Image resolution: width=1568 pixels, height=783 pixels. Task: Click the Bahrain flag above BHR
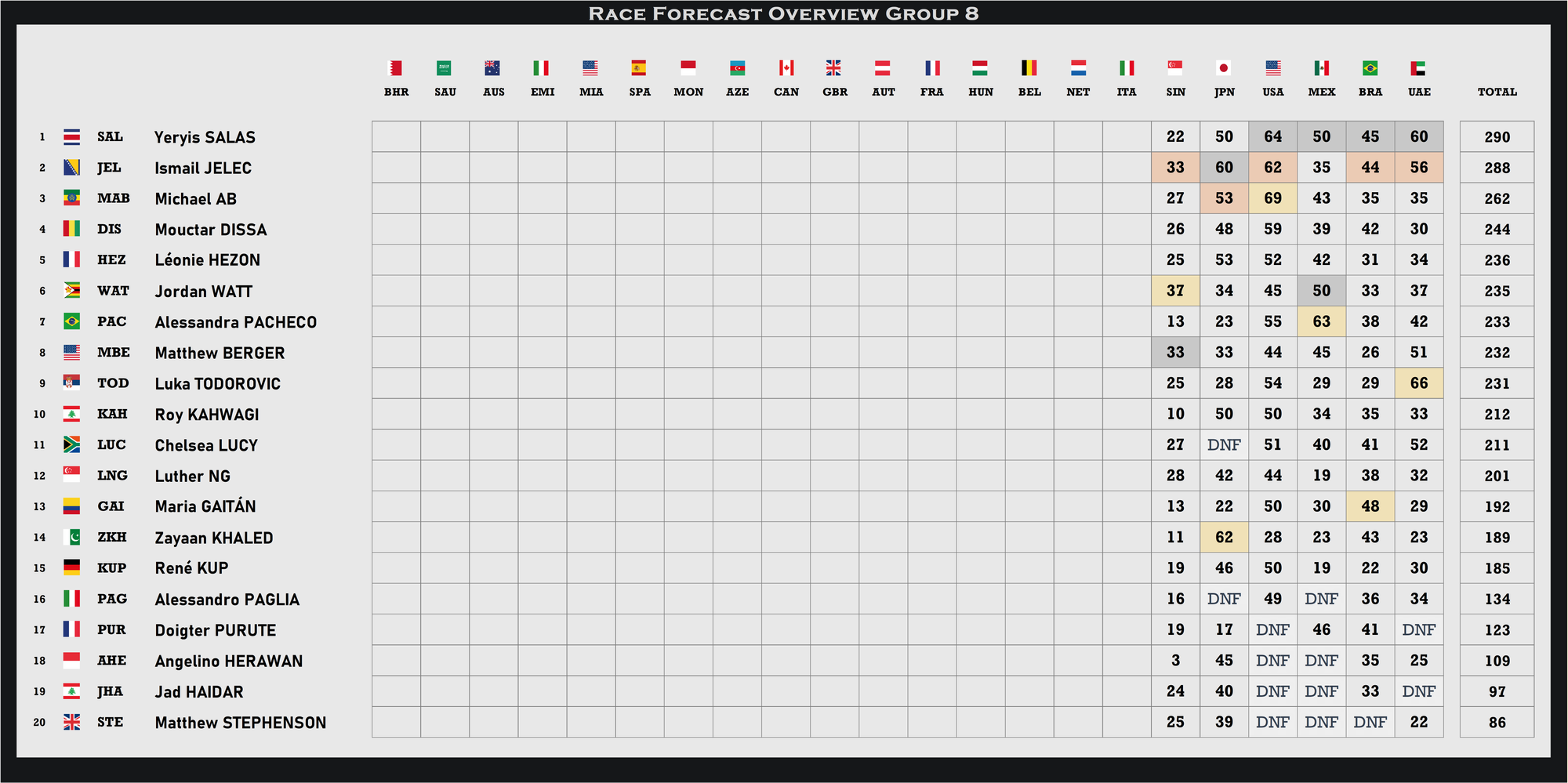click(396, 68)
